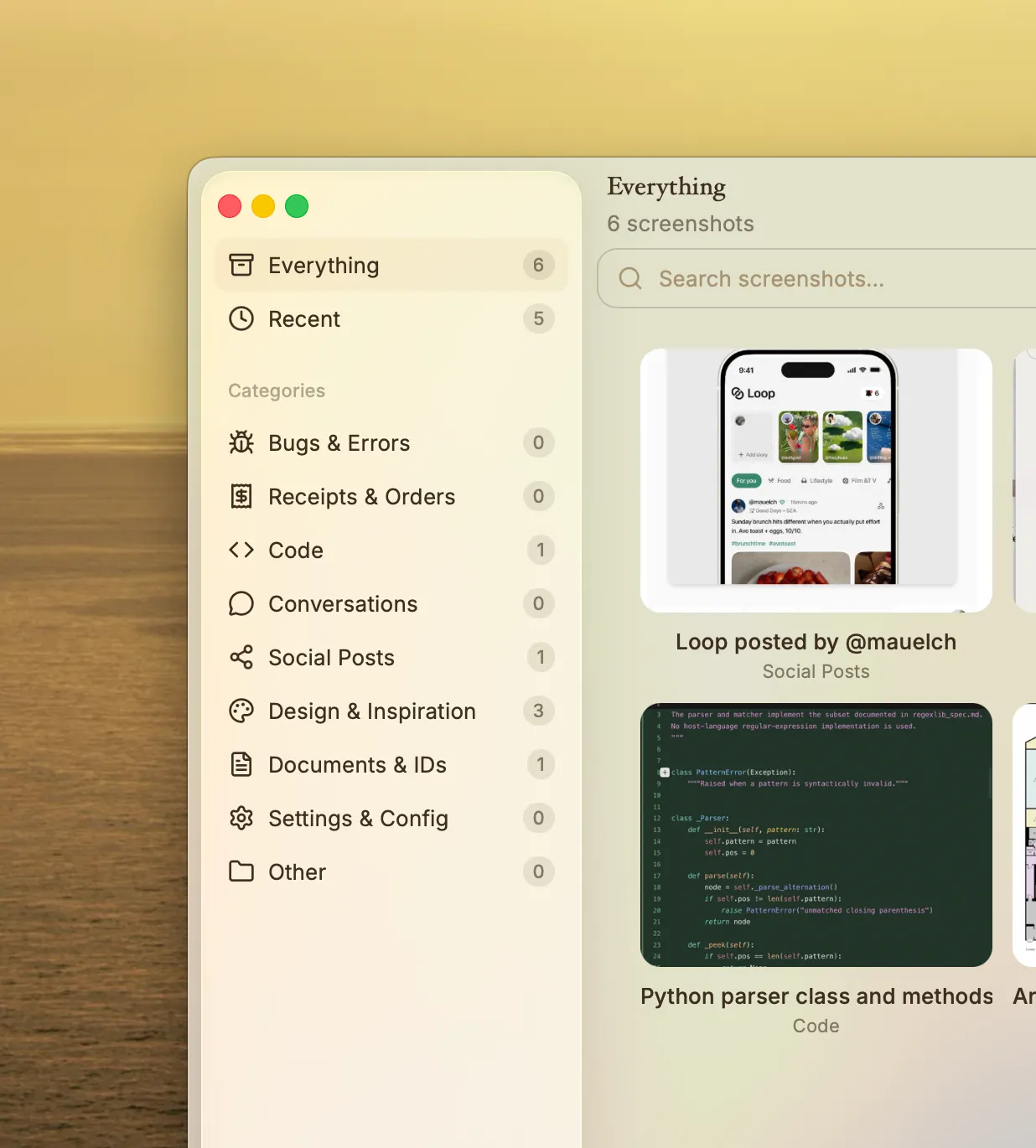Click count badge 3 beside Design & Inspiration
The height and width of the screenshot is (1148, 1036).
(539, 711)
